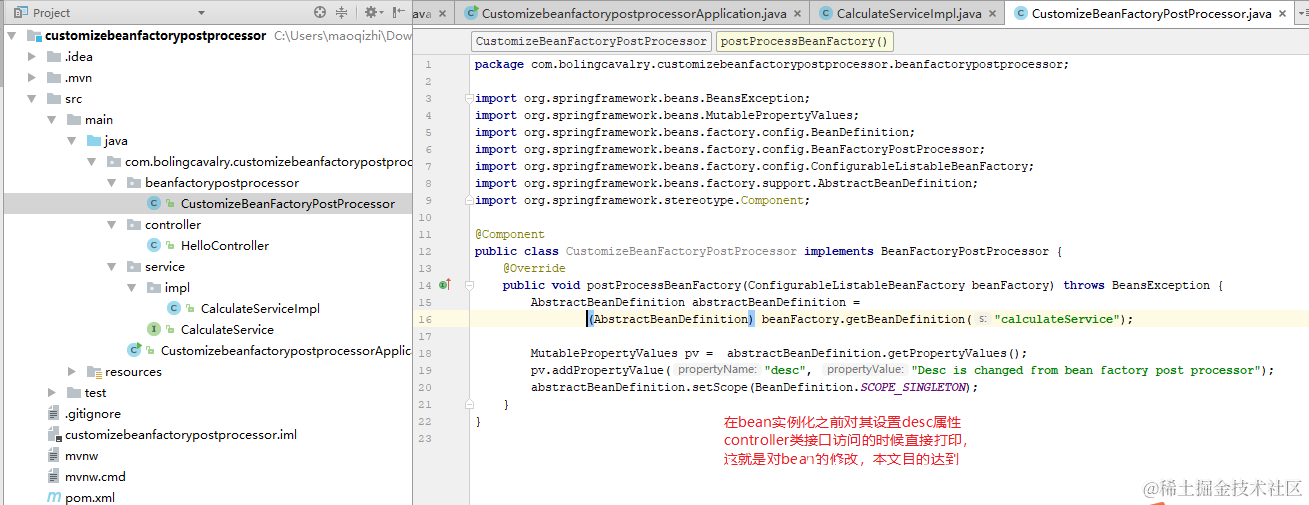Select the .gitignore file

pyautogui.click(x=93, y=413)
